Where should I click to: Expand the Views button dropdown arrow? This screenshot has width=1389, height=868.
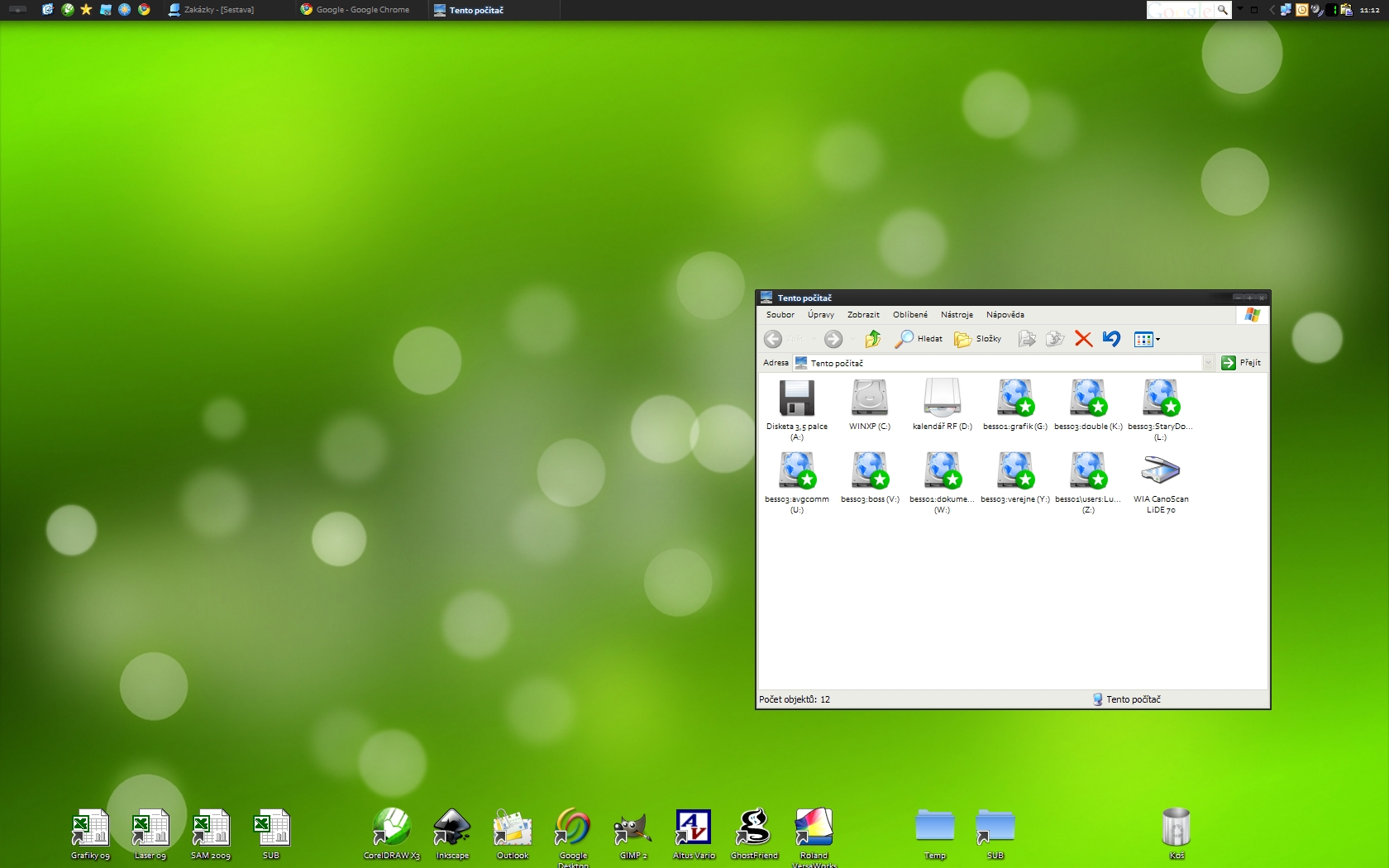1157,339
